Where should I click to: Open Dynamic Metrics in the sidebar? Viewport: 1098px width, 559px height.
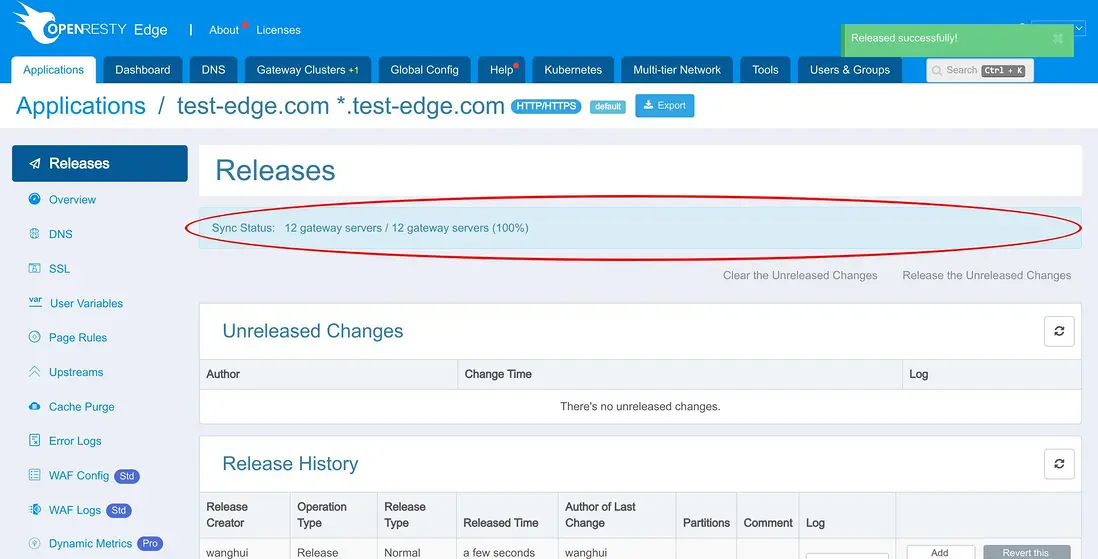(x=90, y=544)
